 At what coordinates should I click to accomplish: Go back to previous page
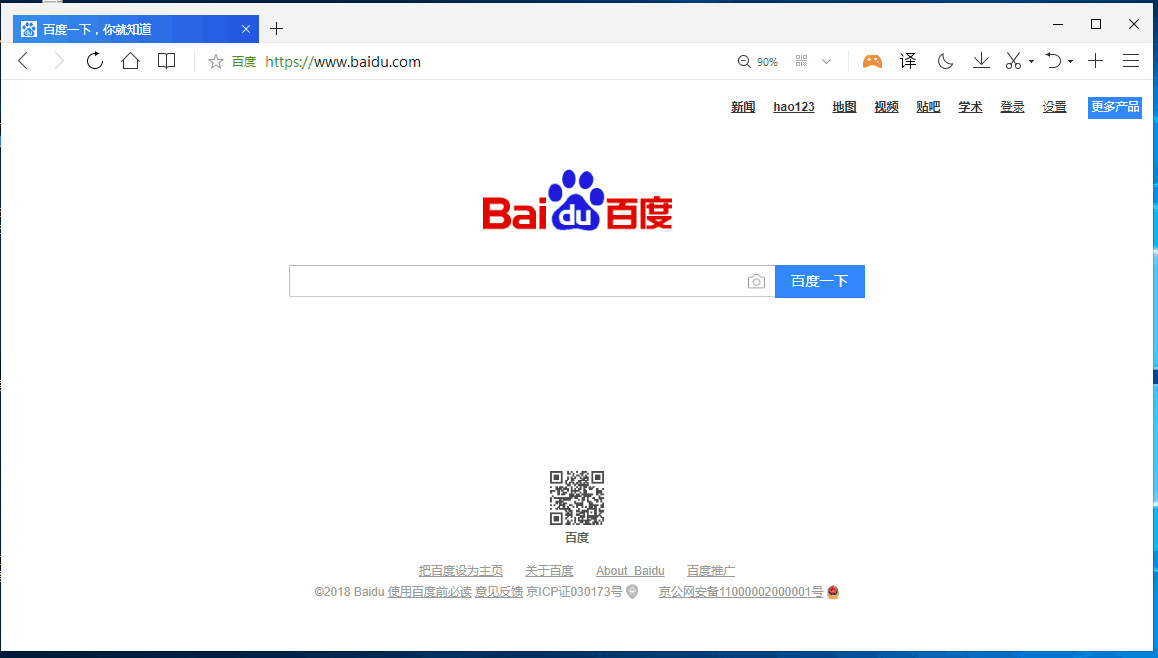click(23, 61)
